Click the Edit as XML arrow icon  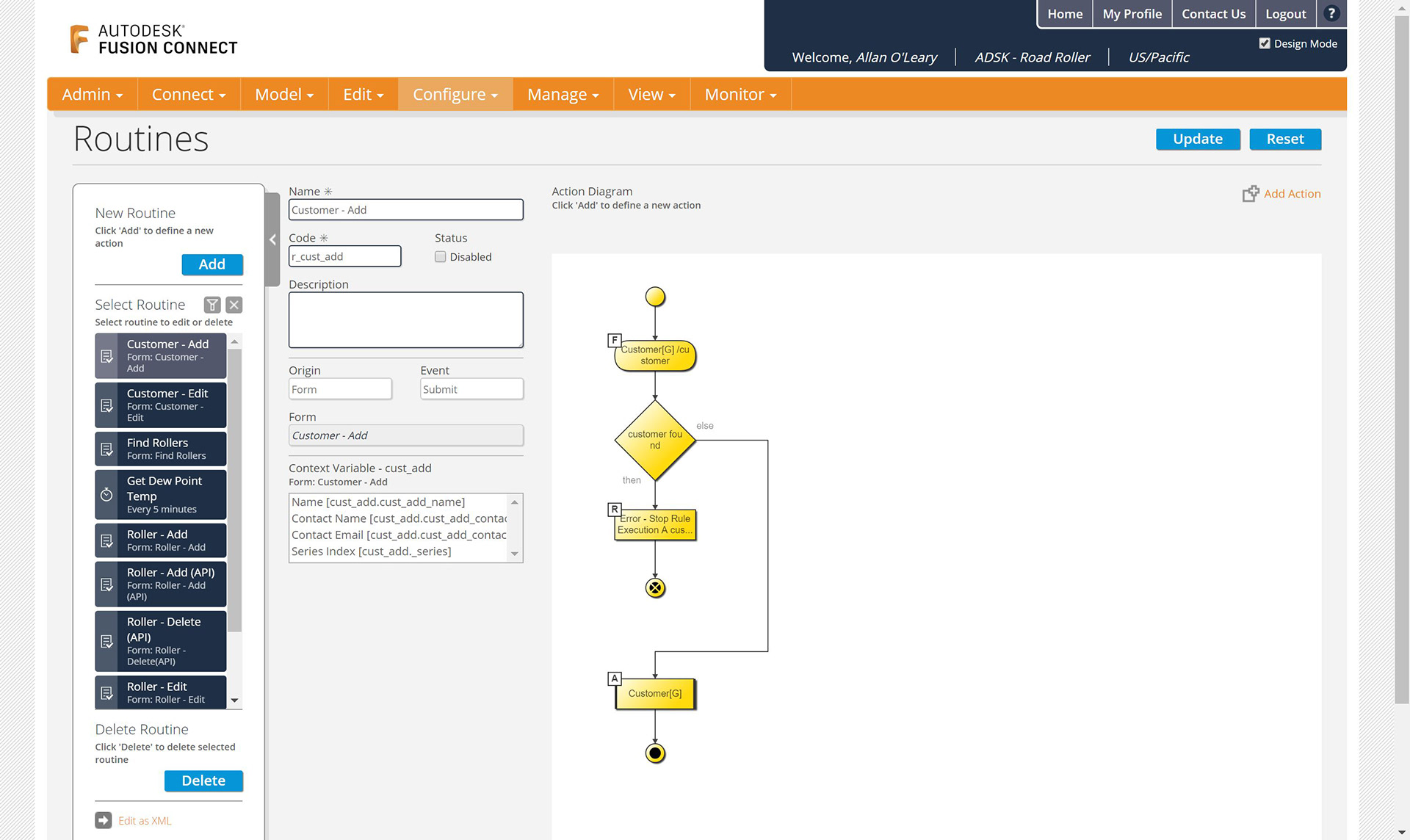[x=104, y=820]
